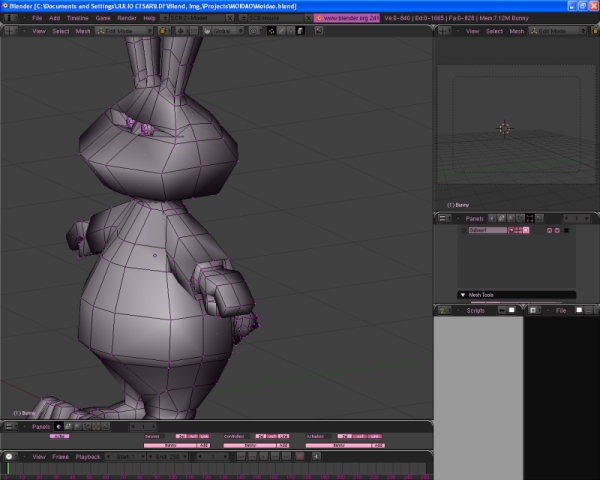Move Subsurf modifier down in stack
Image resolution: width=600 pixels, height=480 pixels.
556,230
